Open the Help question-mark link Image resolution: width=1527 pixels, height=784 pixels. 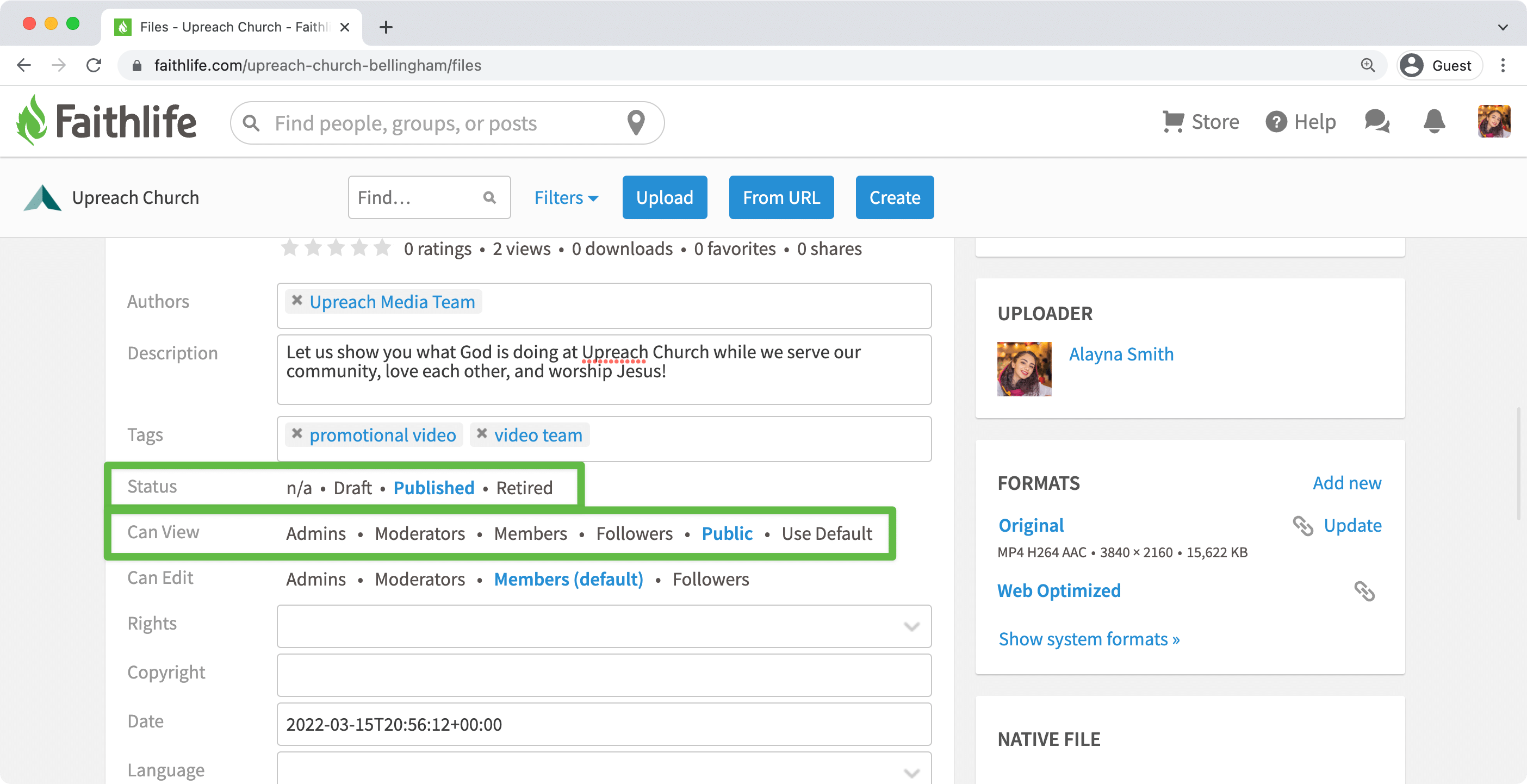click(1301, 122)
